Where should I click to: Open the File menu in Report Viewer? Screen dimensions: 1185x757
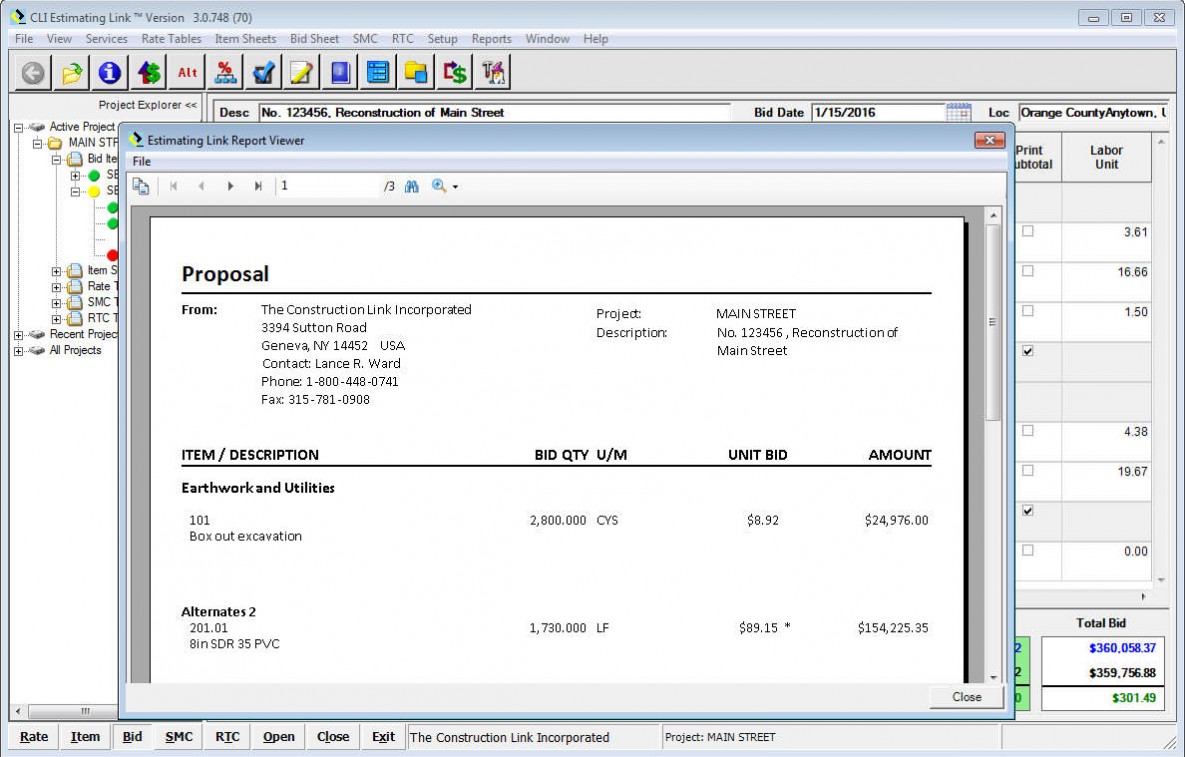141,161
